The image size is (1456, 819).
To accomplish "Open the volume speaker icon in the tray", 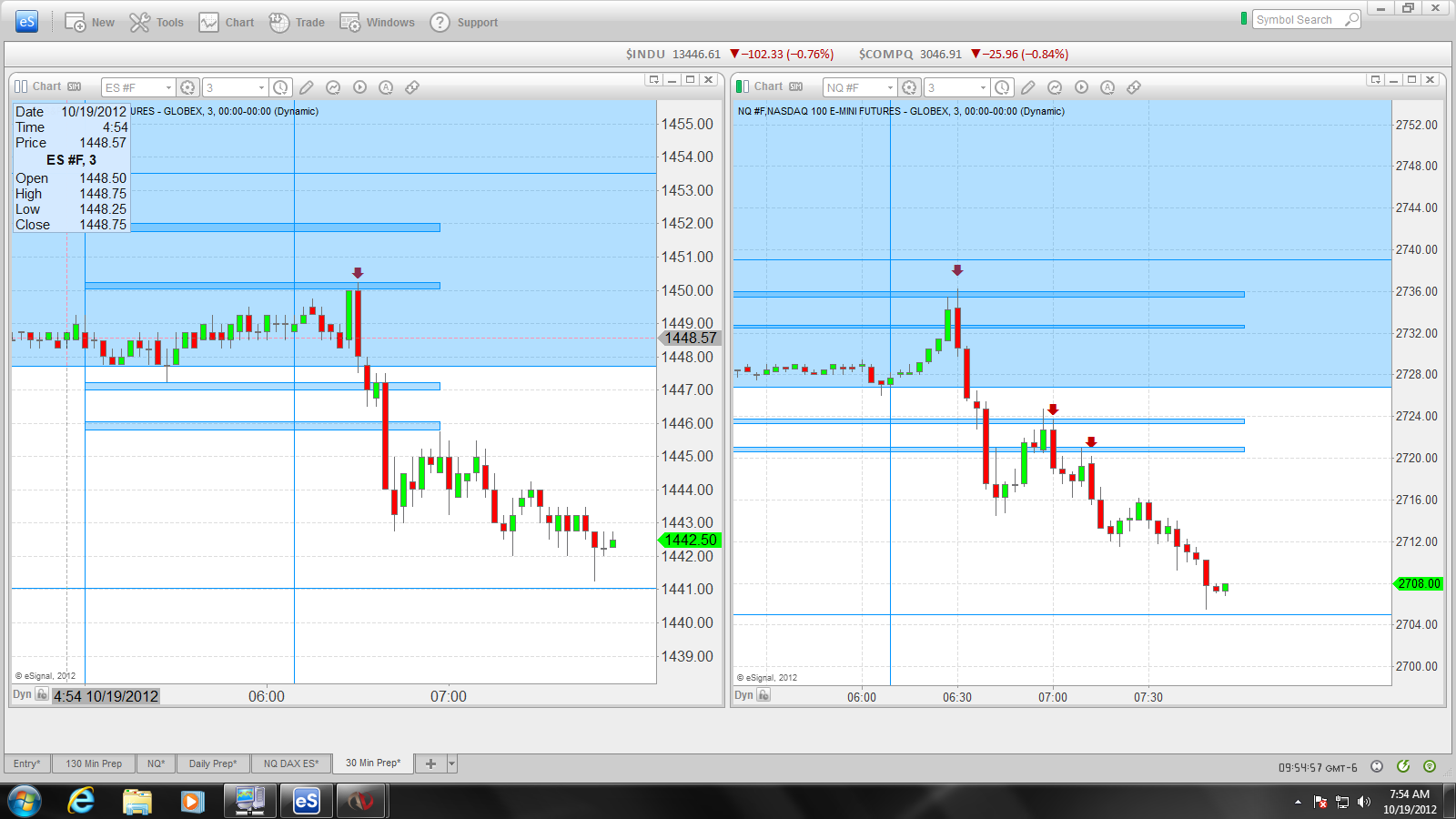I will tap(1363, 802).
